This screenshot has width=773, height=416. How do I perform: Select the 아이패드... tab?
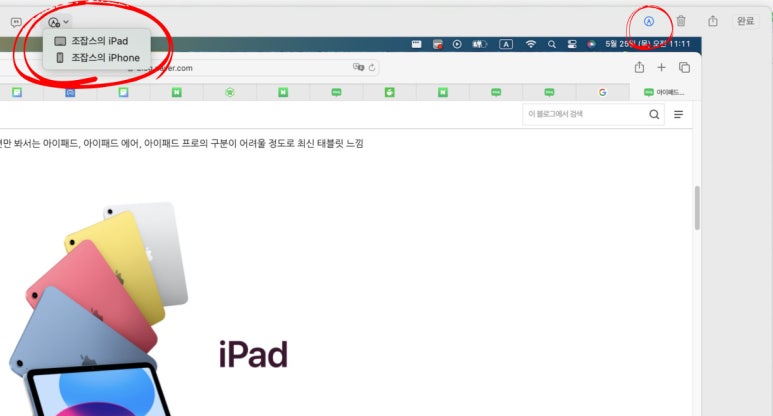pyautogui.click(x=664, y=92)
